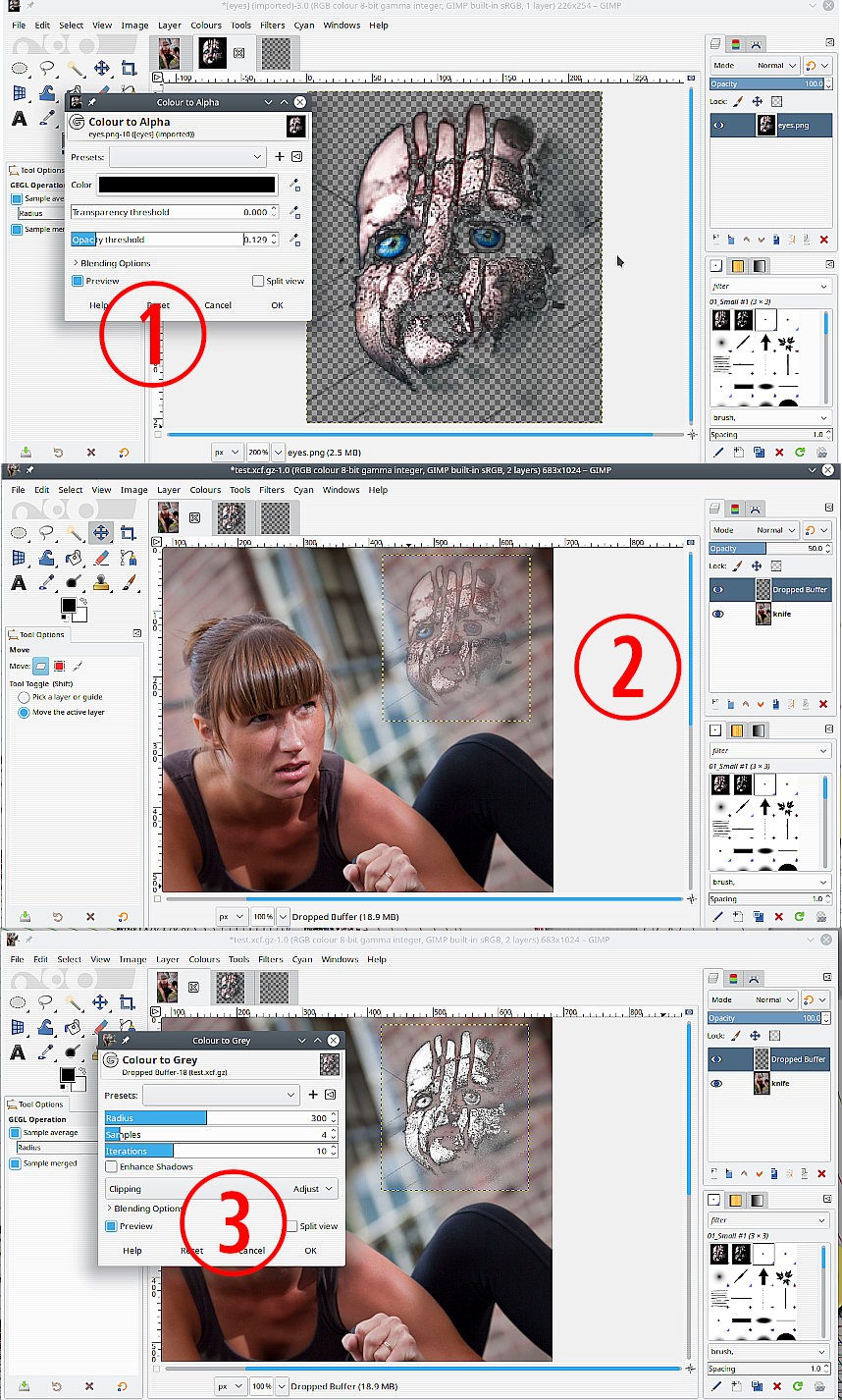The image size is (842, 1400).
Task: Select the Eraser tool in middle window
Action: pyautogui.click(x=101, y=558)
